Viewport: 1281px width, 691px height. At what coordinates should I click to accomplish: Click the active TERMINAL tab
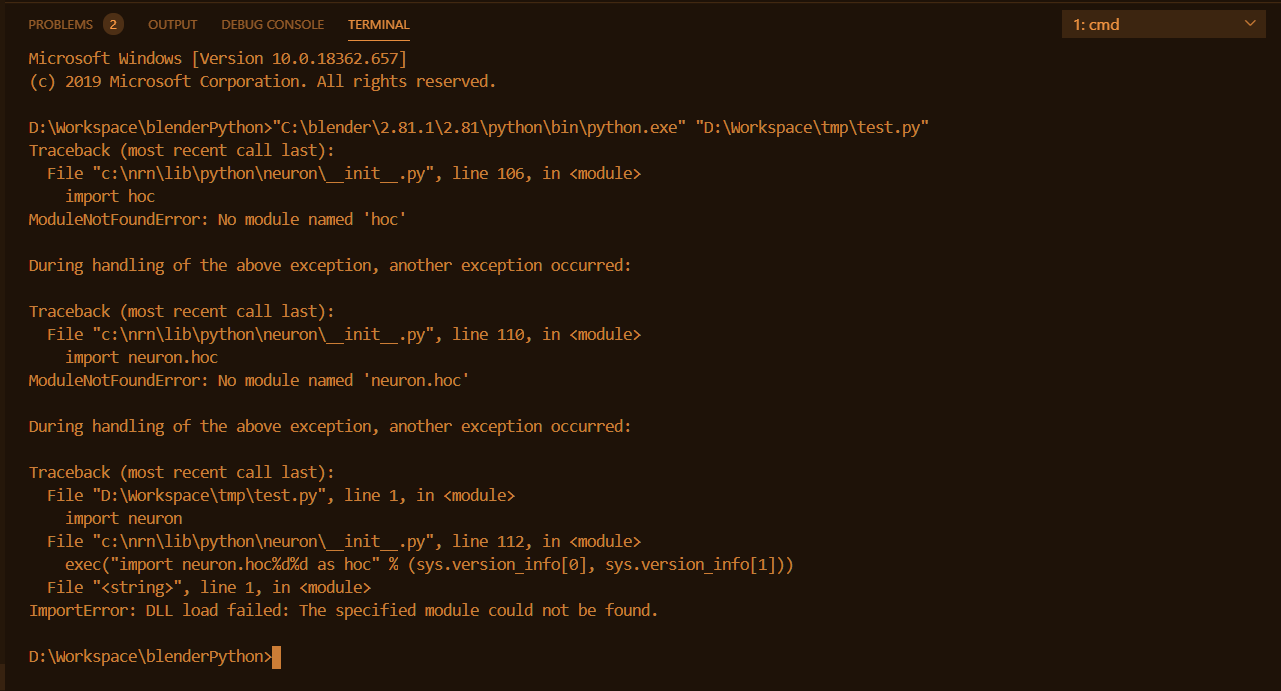pyautogui.click(x=377, y=24)
